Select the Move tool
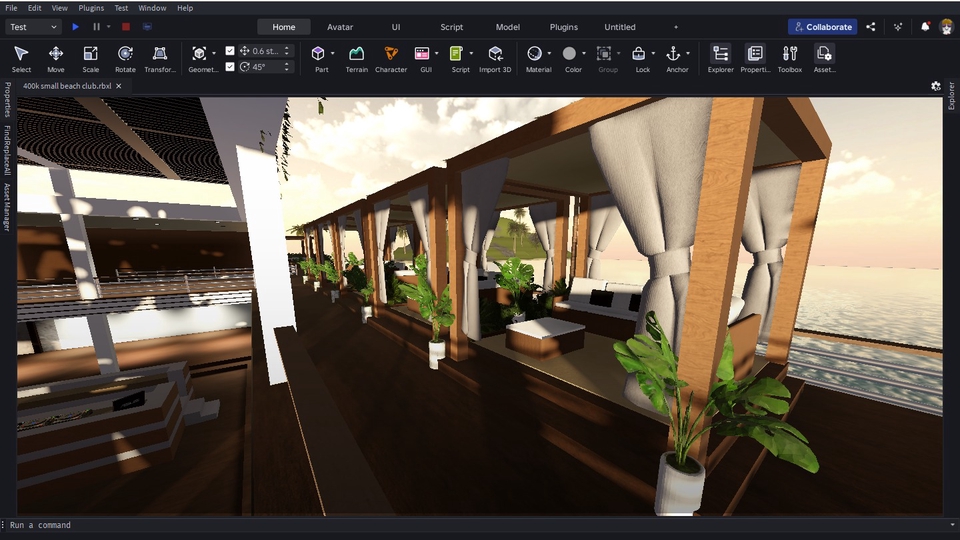This screenshot has width=960, height=540. (56, 58)
